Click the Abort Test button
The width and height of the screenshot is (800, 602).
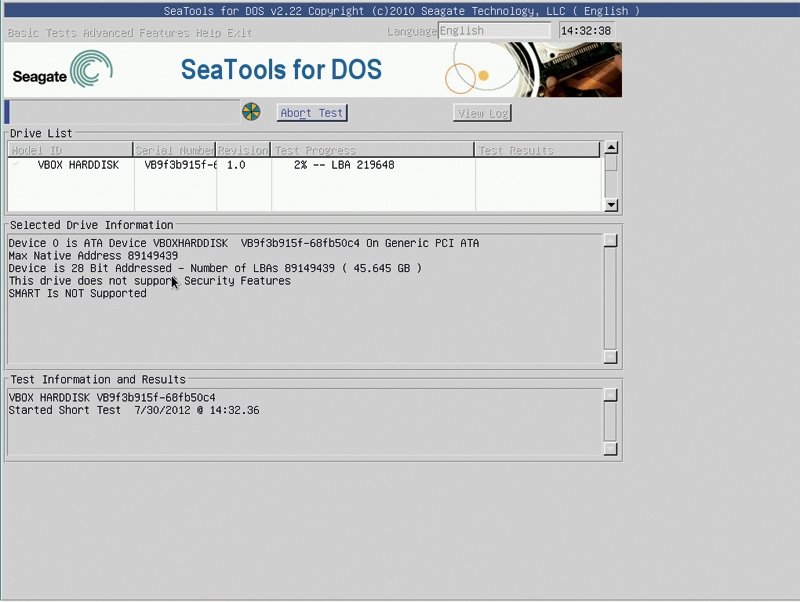pyautogui.click(x=312, y=113)
